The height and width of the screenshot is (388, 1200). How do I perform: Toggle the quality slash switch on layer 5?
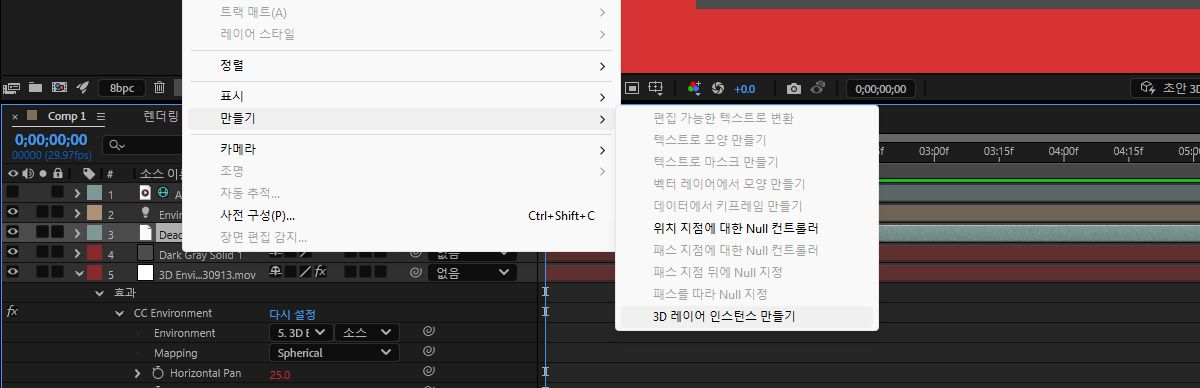point(305,272)
